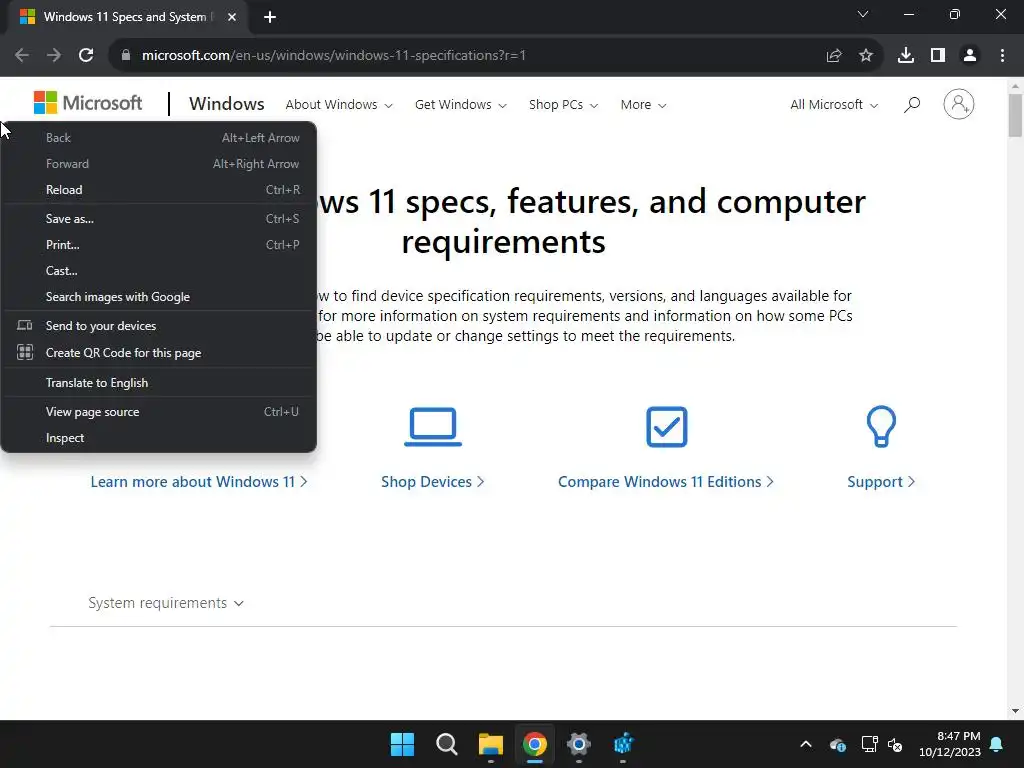
Task: Toggle Chrome side panel icon
Action: (x=938, y=56)
